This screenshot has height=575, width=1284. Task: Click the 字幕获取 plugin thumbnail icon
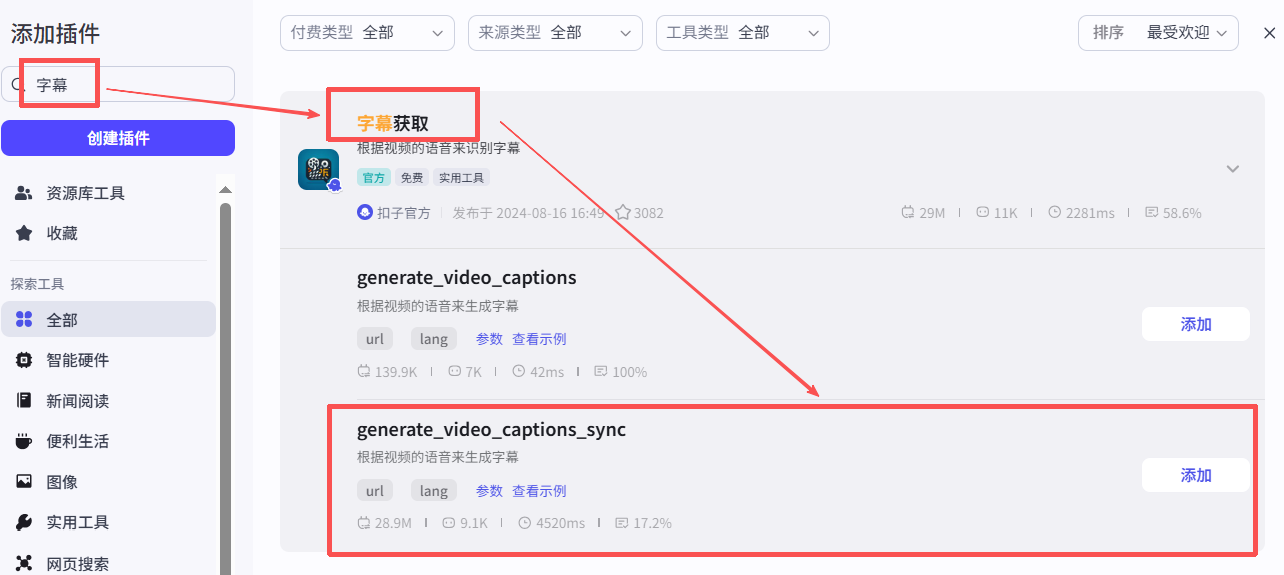pyautogui.click(x=318, y=169)
